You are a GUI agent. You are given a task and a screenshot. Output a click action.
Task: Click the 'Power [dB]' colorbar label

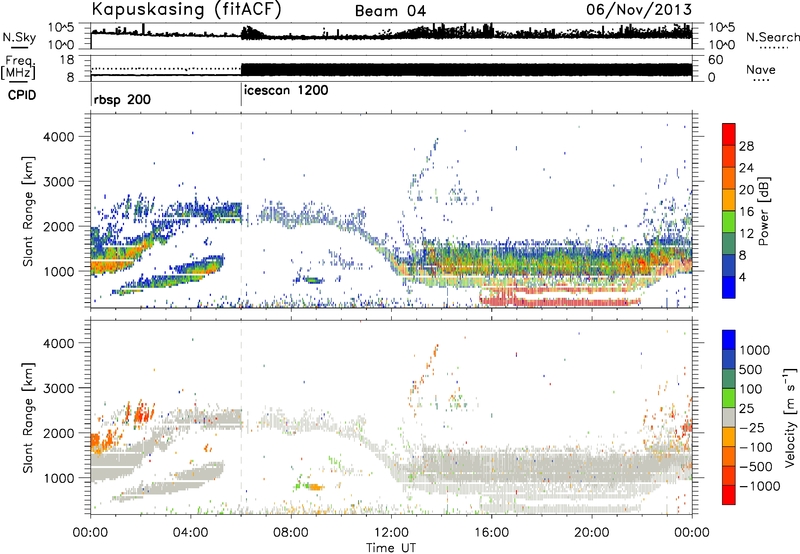tap(763, 211)
